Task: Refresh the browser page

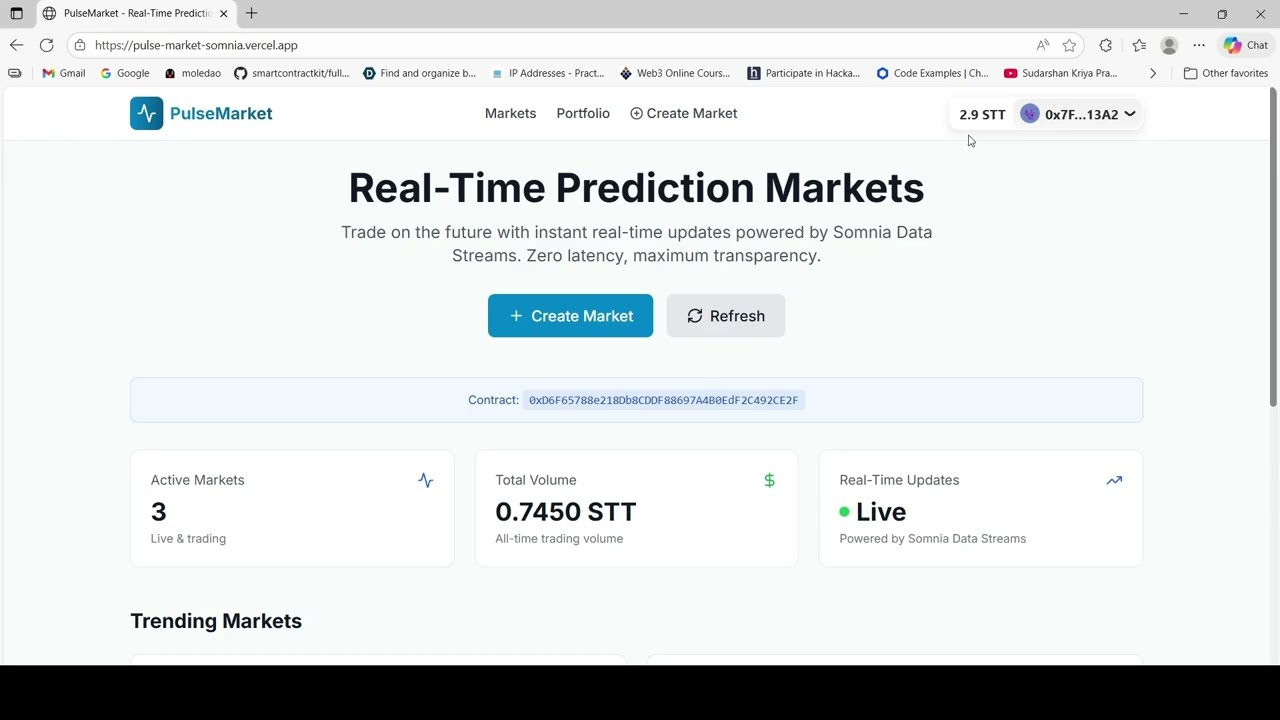Action: (x=47, y=45)
